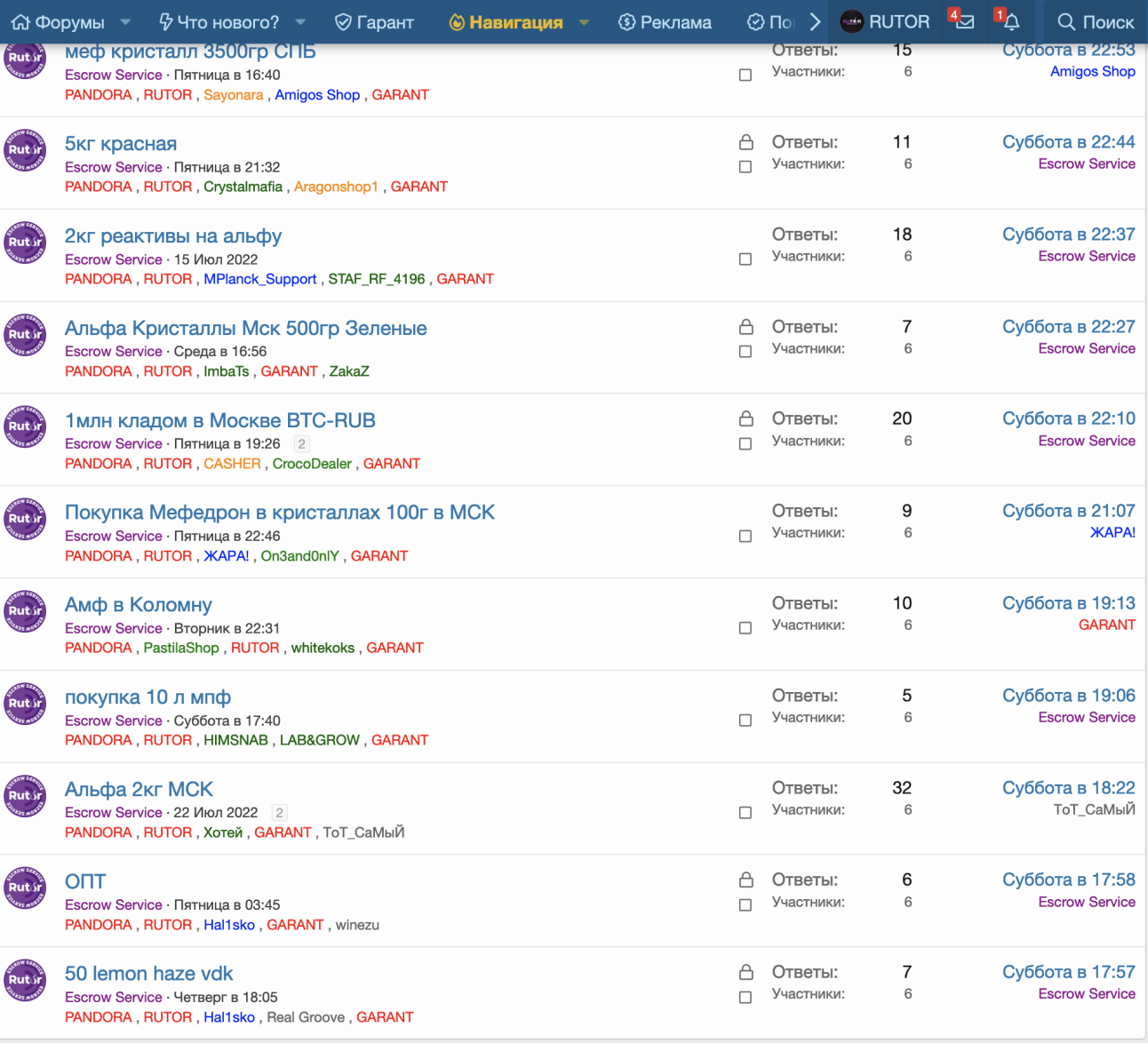The height and width of the screenshot is (1043, 1148).
Task: Open thread 'Альфа Кристаллы Мск 500гр Зеленые'
Action: 246,328
